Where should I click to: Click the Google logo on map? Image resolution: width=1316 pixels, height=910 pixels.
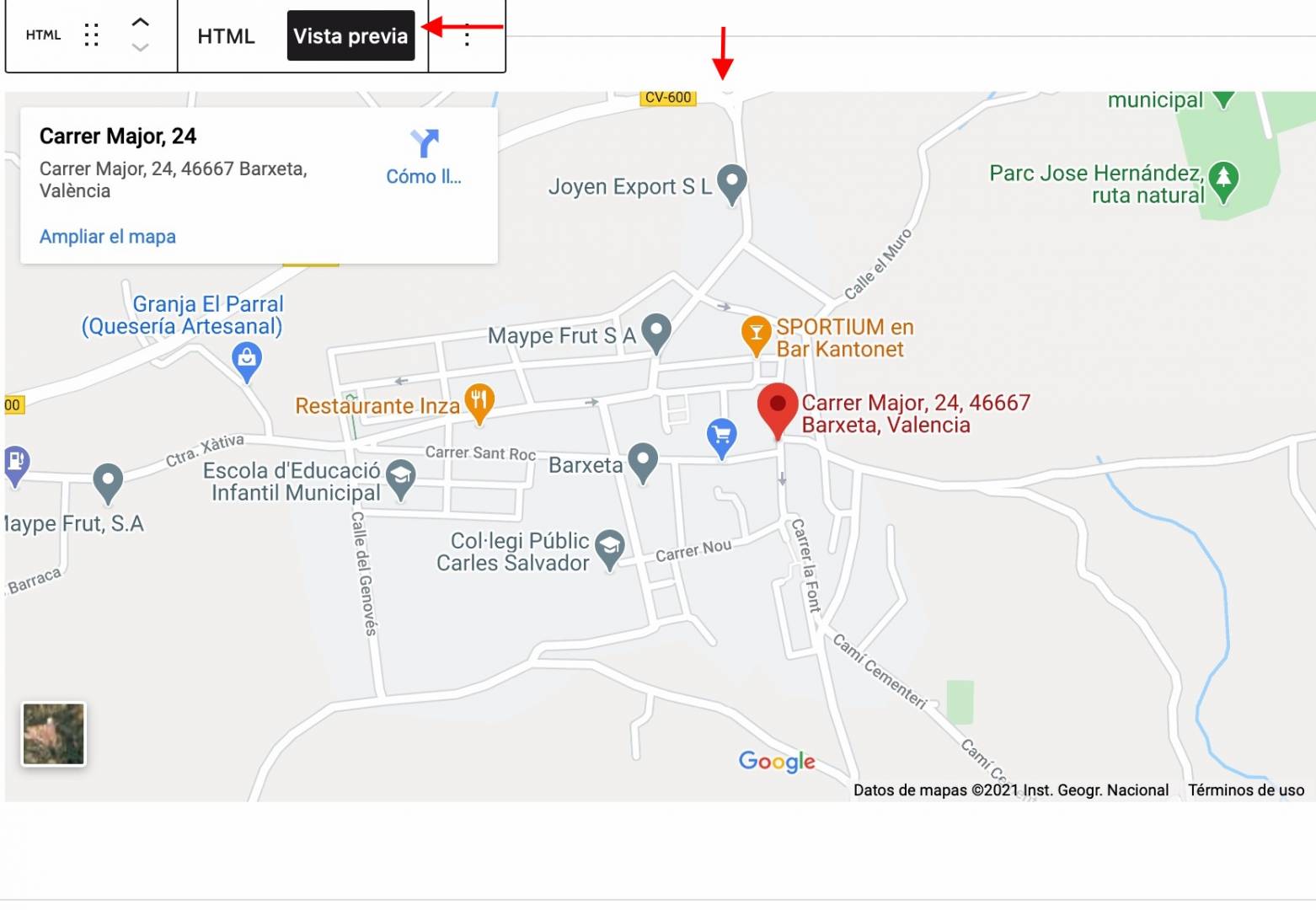click(777, 762)
